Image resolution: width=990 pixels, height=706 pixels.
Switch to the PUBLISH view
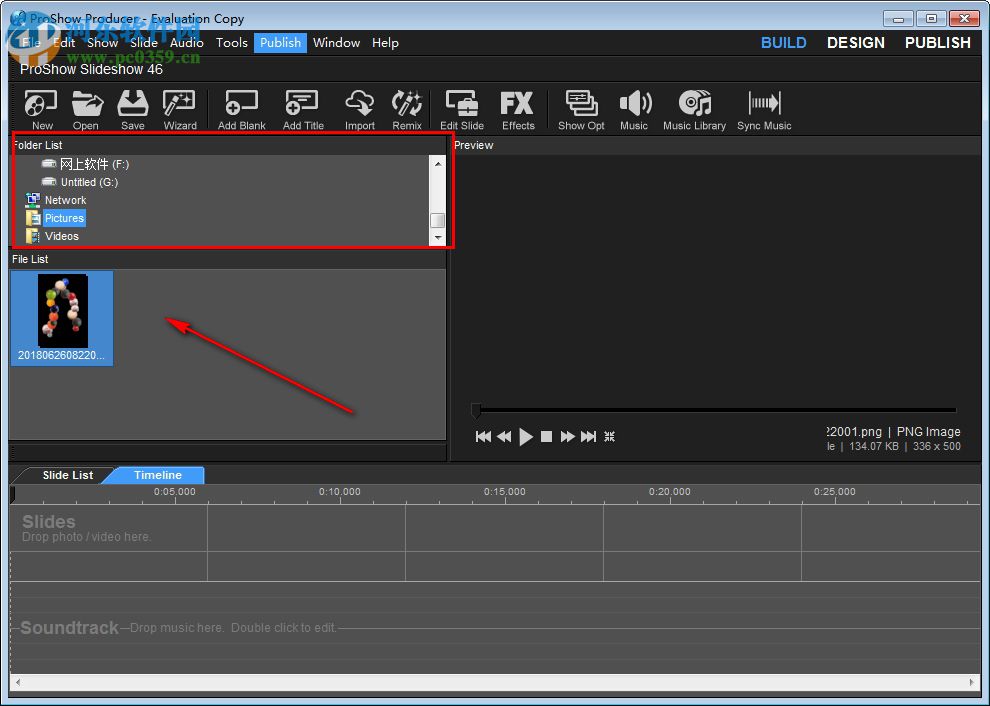click(937, 42)
